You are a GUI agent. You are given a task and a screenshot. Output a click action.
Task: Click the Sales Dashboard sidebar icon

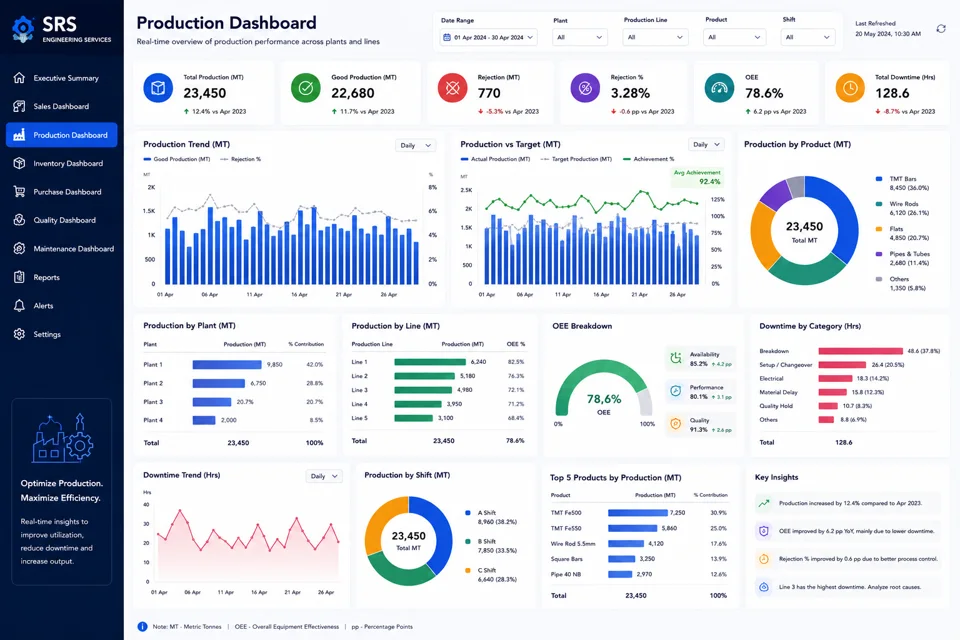(19, 106)
